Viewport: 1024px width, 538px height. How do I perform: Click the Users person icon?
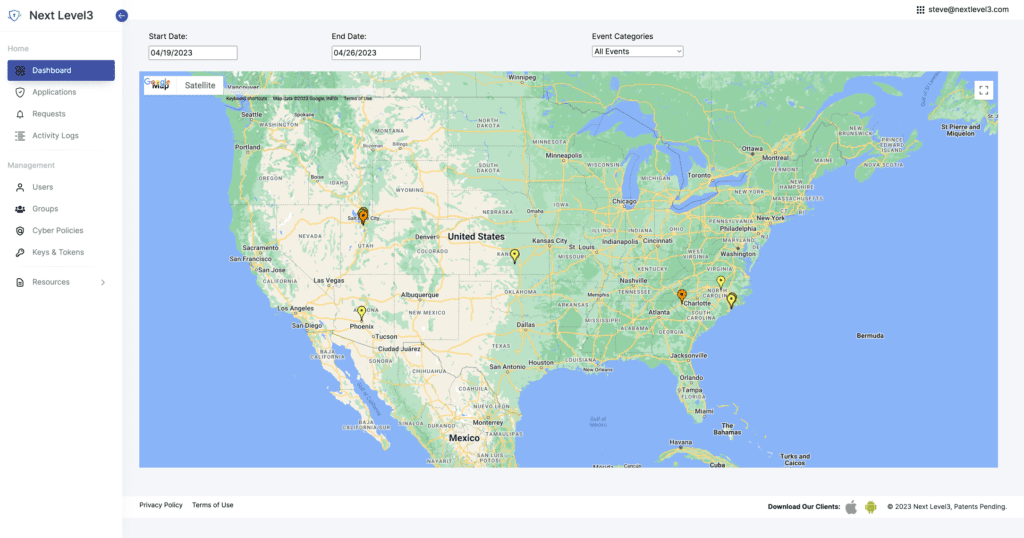pos(20,187)
